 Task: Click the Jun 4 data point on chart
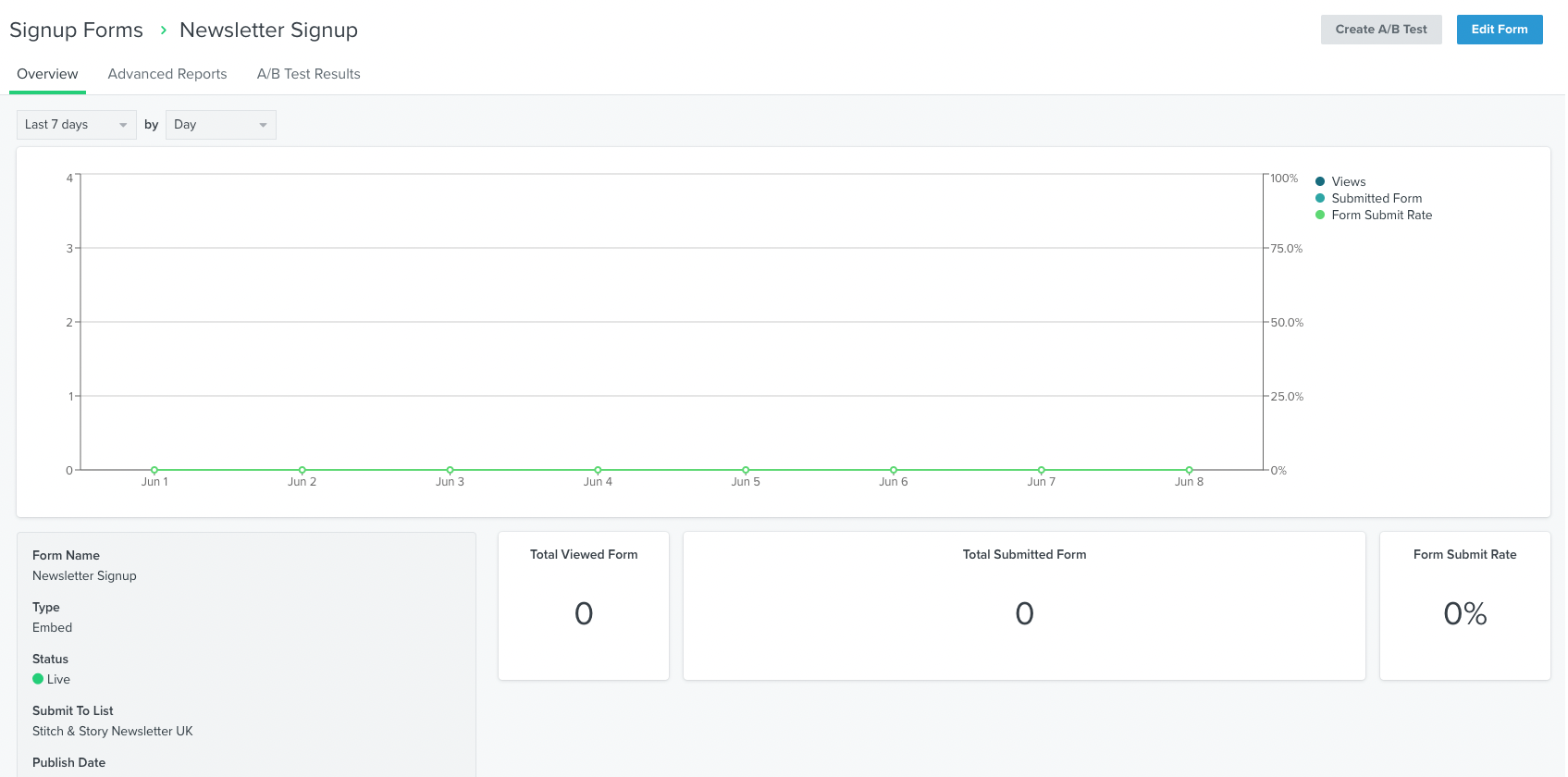[598, 470]
